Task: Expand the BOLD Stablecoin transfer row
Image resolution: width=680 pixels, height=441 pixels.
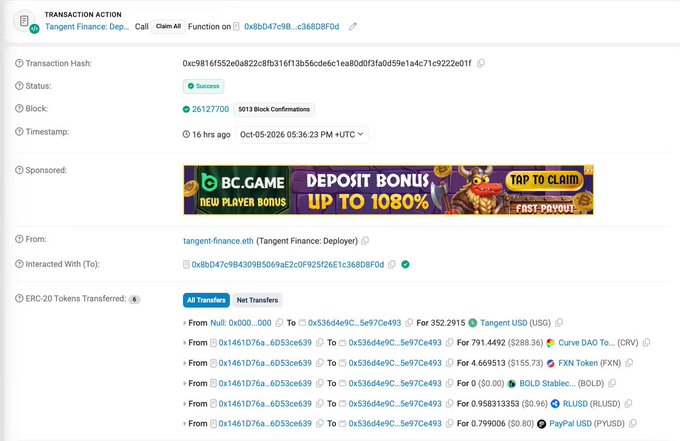Action: pyautogui.click(x=185, y=383)
